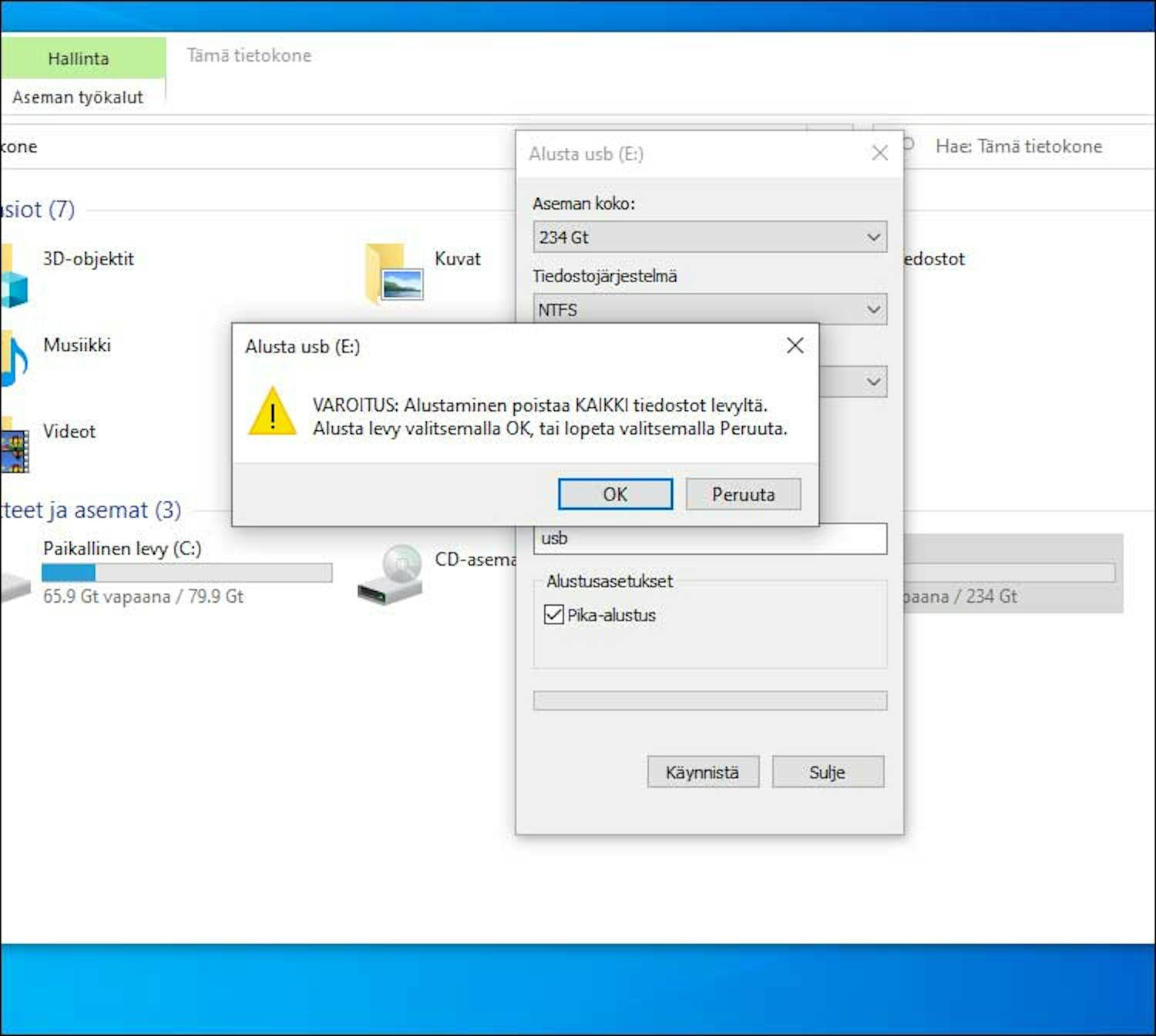
Task: Click the 65.9 Gt vapaana / 79.9 Gt text
Action: pos(143,597)
